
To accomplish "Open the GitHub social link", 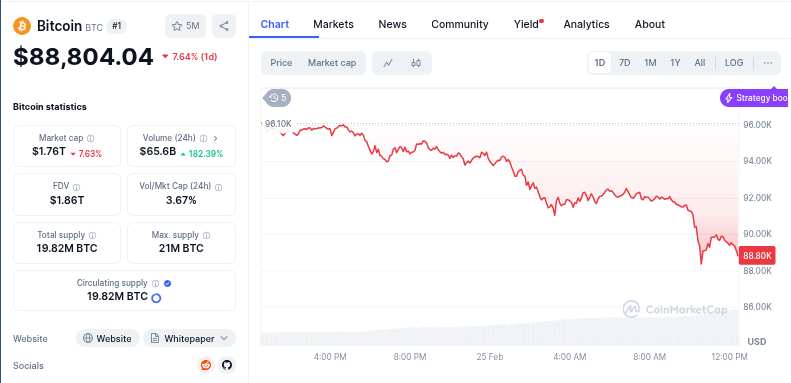I will (x=227, y=365).
